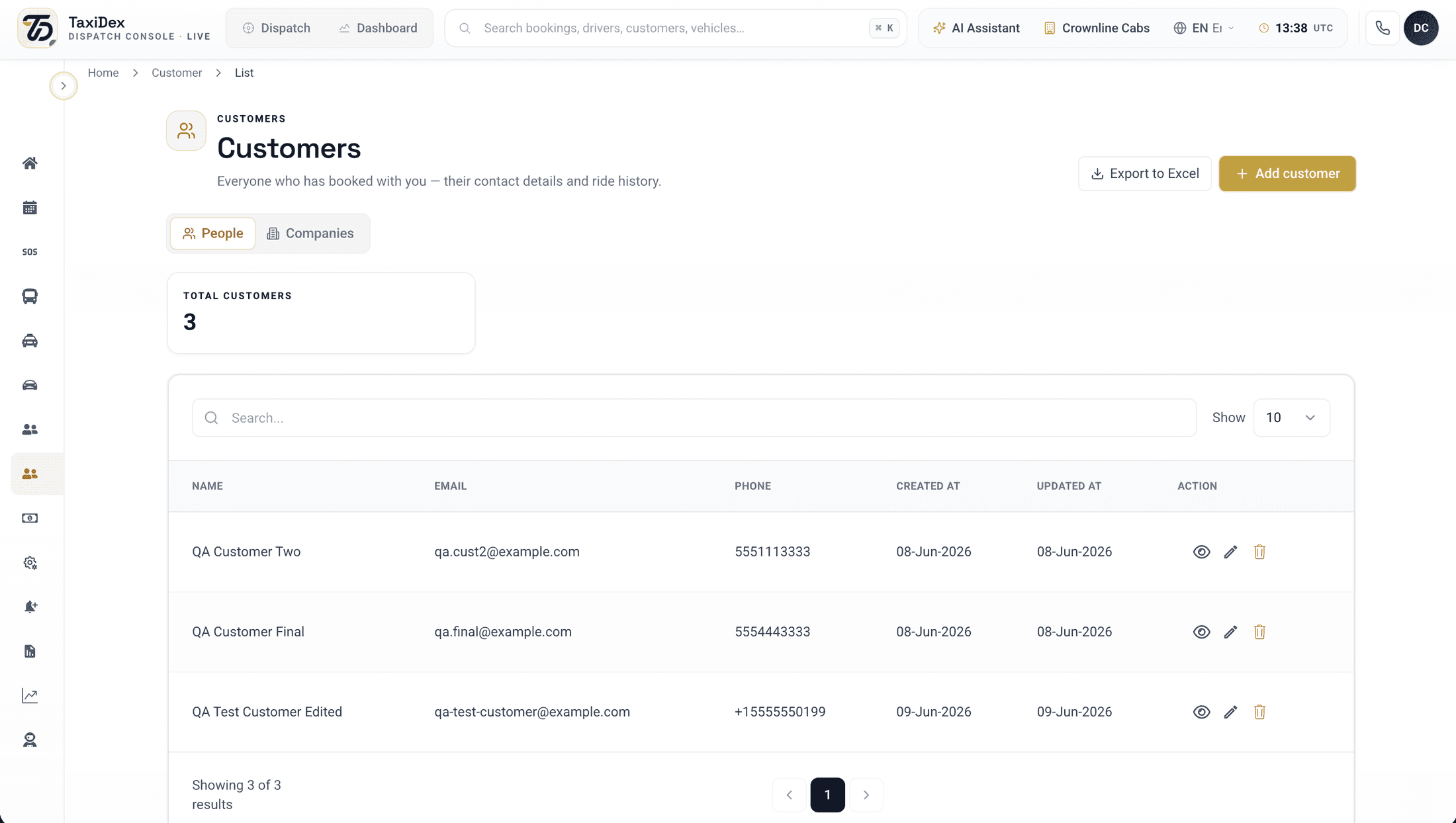Edit QA Test Customer Edited pencil icon

pos(1230,712)
